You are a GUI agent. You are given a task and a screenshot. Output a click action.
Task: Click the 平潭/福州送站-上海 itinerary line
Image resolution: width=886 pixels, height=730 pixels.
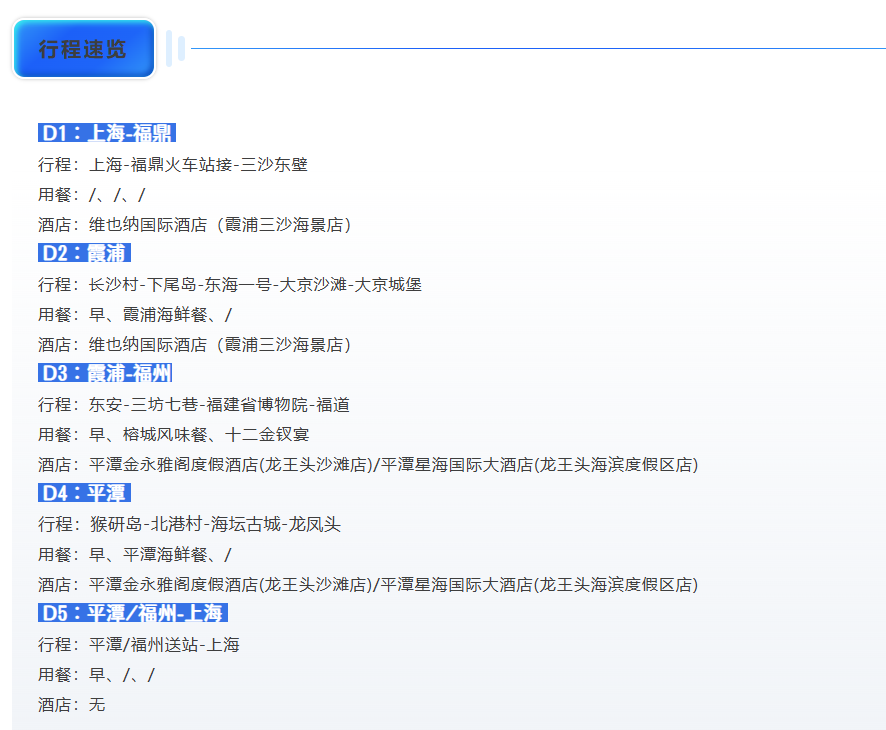coord(139,645)
